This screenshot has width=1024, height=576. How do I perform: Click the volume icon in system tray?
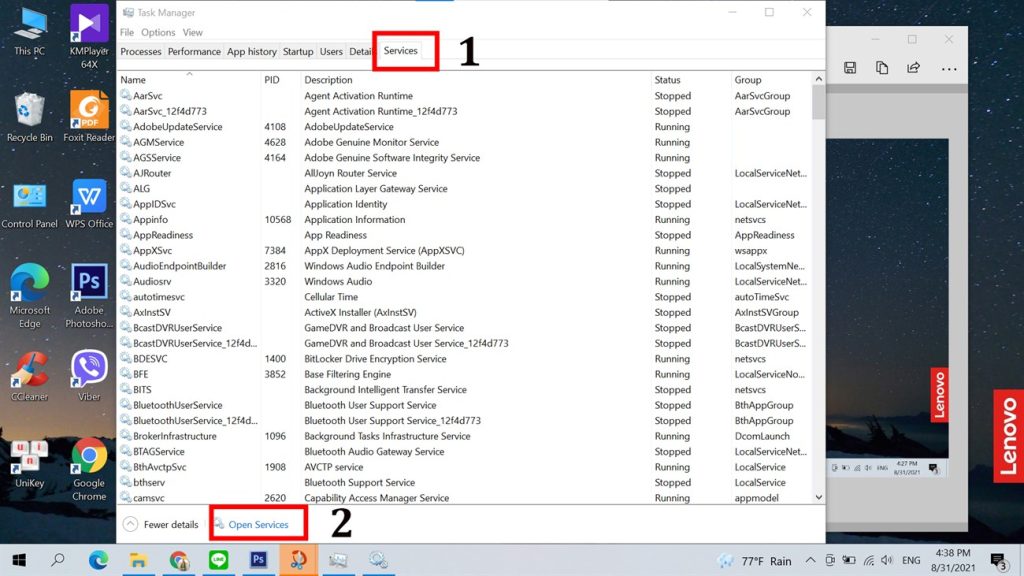[888, 561]
